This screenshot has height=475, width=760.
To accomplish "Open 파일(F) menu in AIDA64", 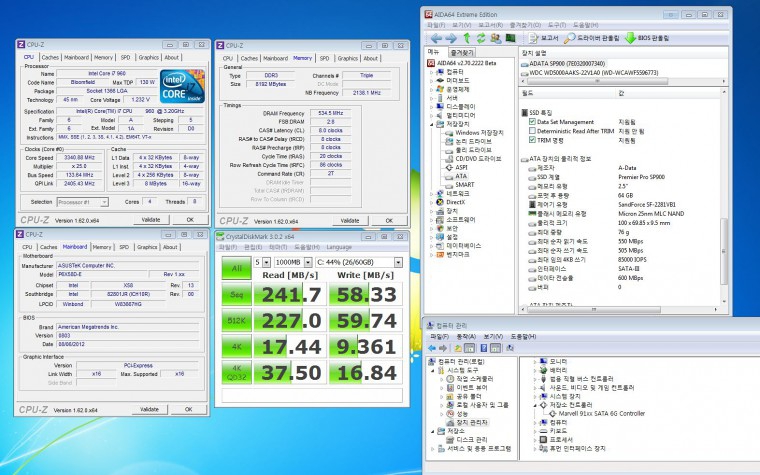I will [x=436, y=25].
